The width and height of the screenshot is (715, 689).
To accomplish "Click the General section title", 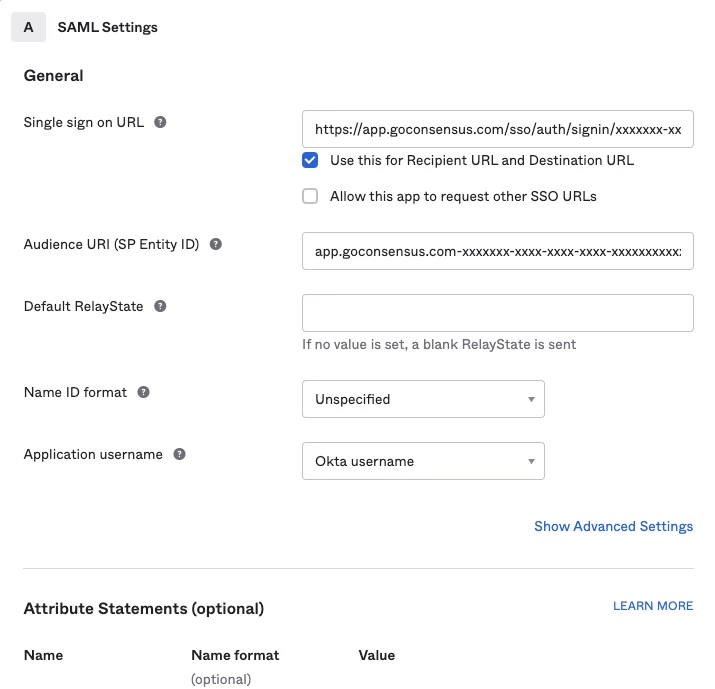I will 54,76.
